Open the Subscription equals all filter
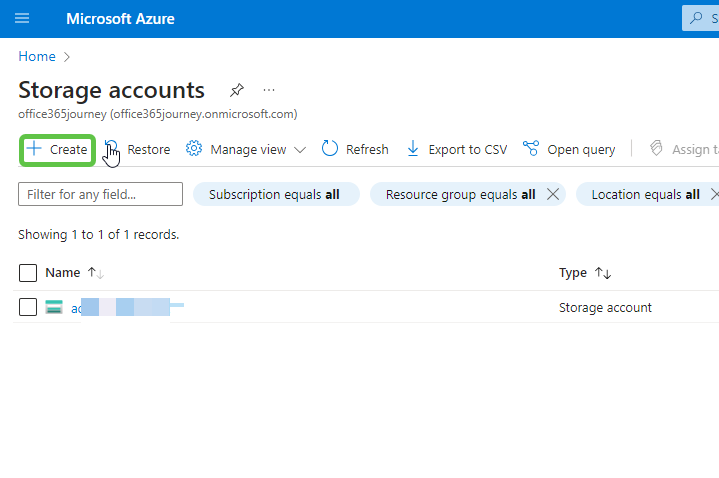This screenshot has height=478, width=719. click(x=275, y=195)
